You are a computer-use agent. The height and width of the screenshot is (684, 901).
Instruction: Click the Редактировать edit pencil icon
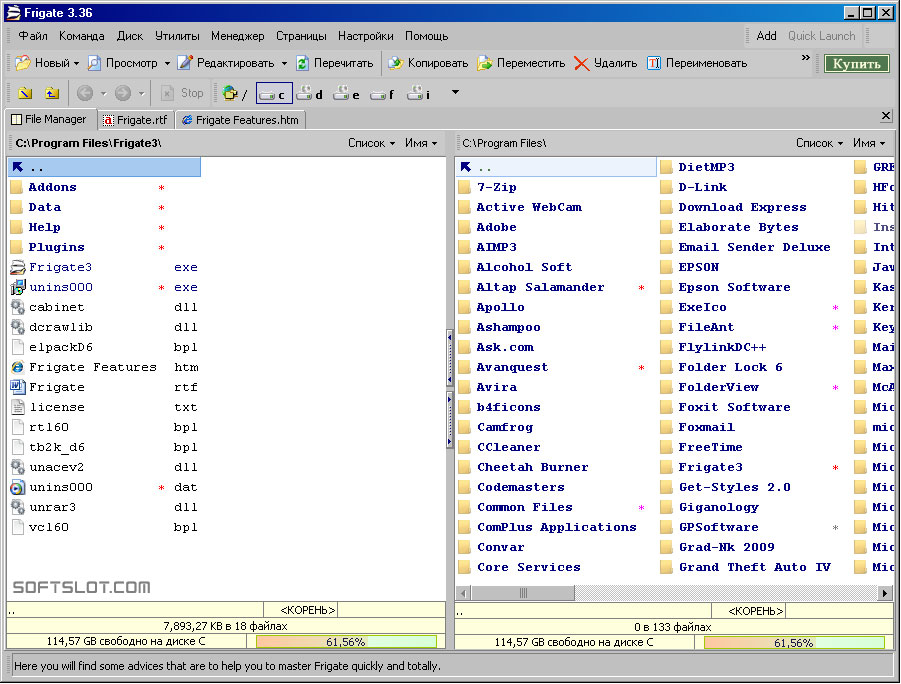(184, 63)
